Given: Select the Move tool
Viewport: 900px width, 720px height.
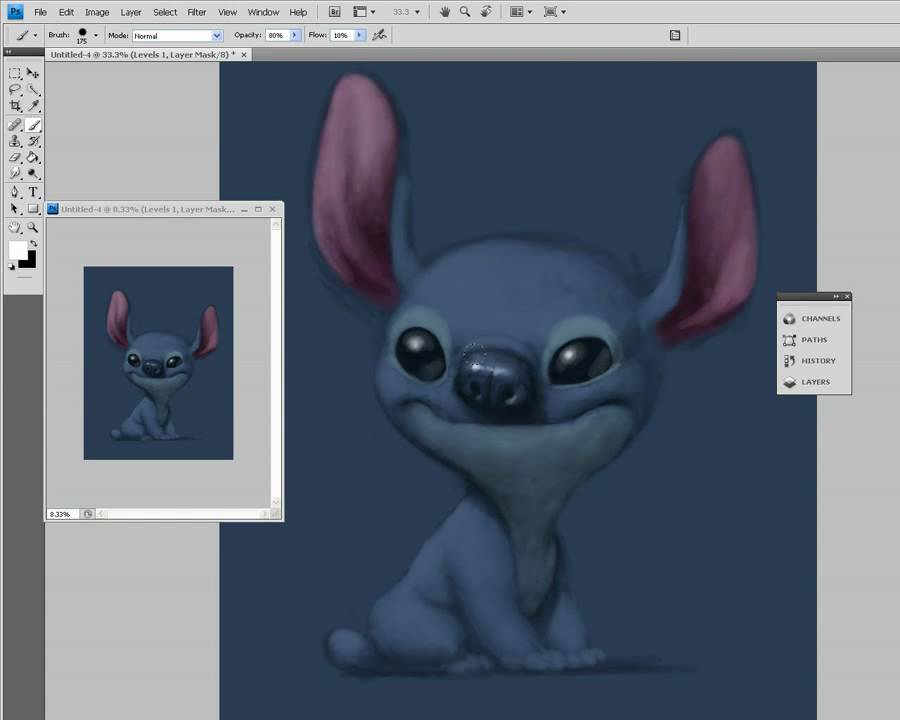Looking at the screenshot, I should point(33,73).
